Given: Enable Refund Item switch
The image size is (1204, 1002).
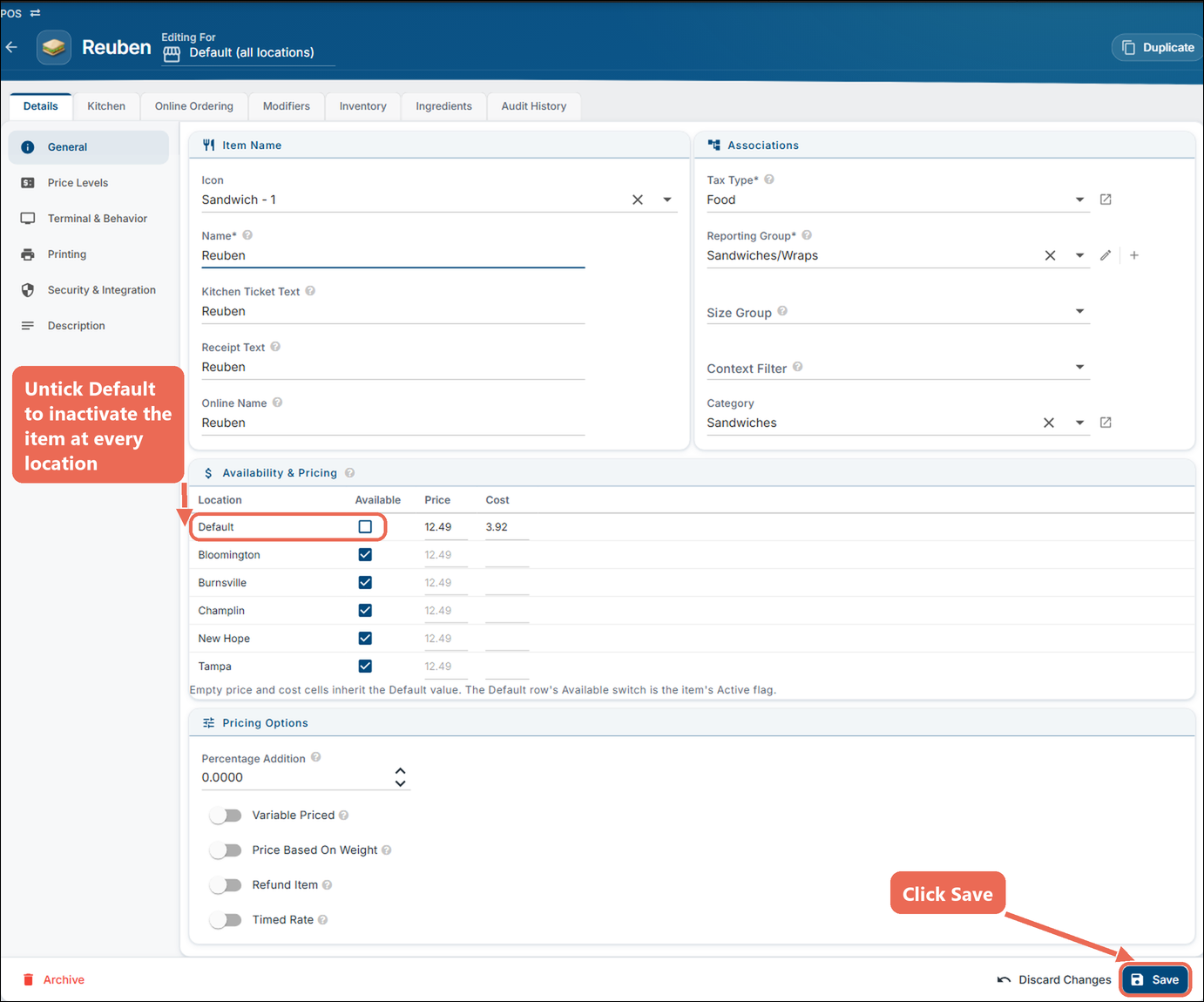Looking at the screenshot, I should (x=226, y=885).
